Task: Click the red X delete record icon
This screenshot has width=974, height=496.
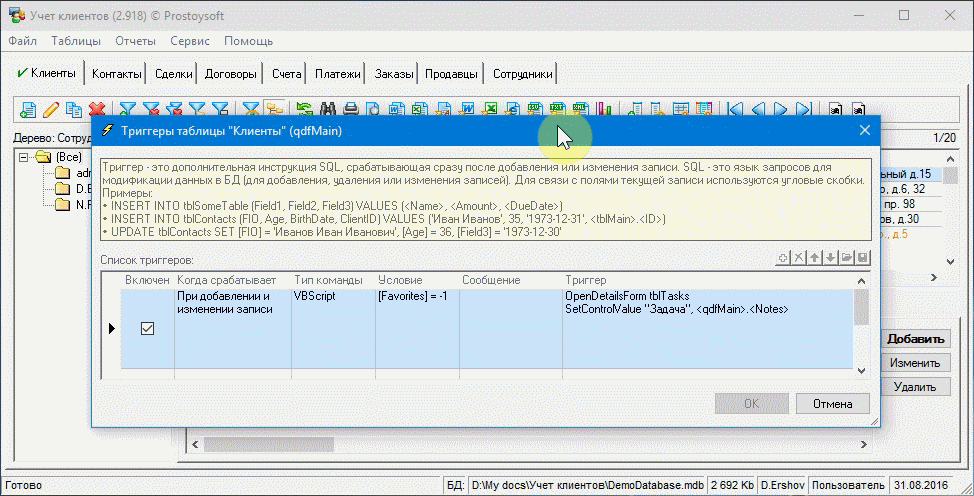Action: [x=97, y=109]
